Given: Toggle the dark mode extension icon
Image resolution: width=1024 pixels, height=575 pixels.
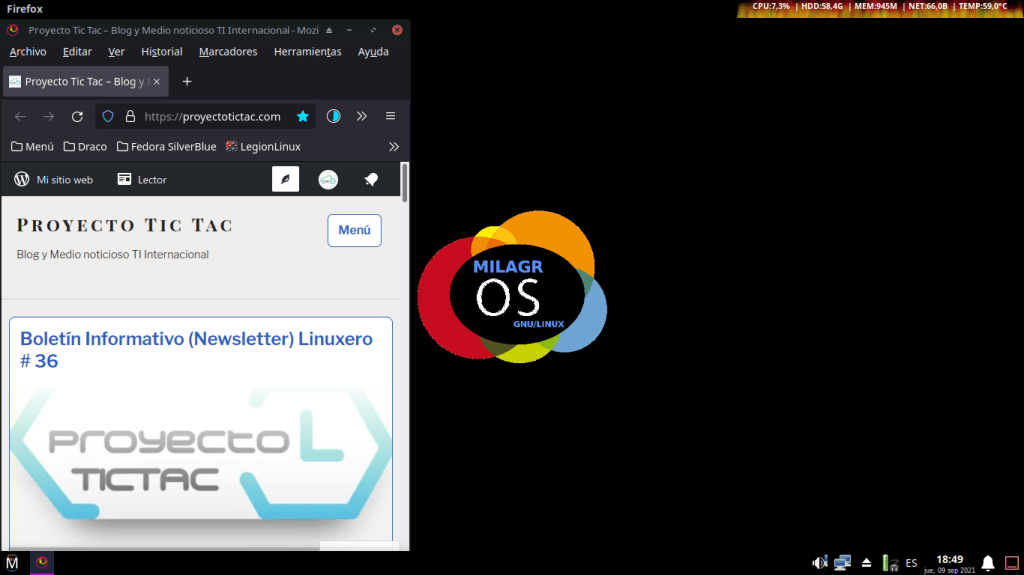Looking at the screenshot, I should tap(334, 116).
